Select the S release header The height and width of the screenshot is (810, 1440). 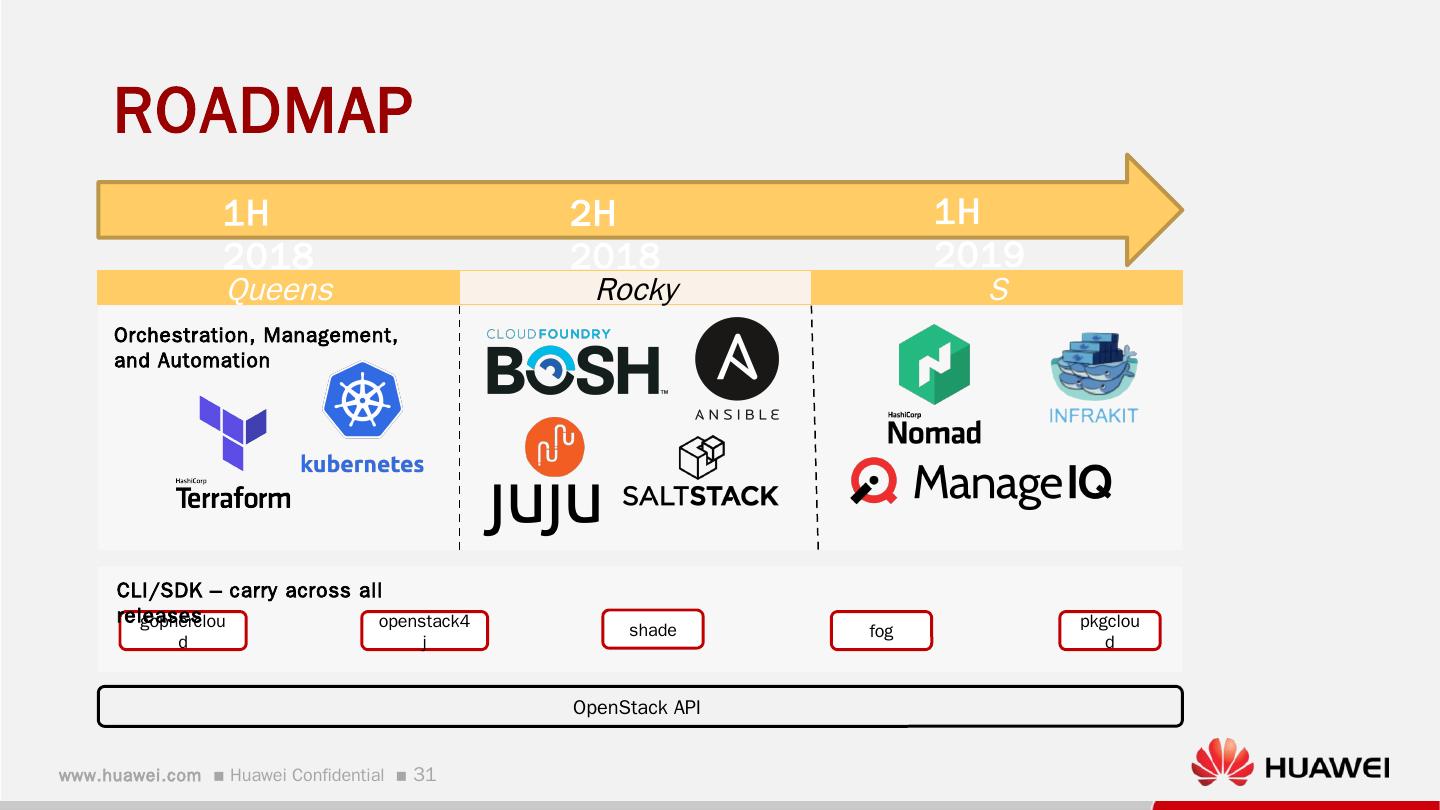click(x=996, y=288)
